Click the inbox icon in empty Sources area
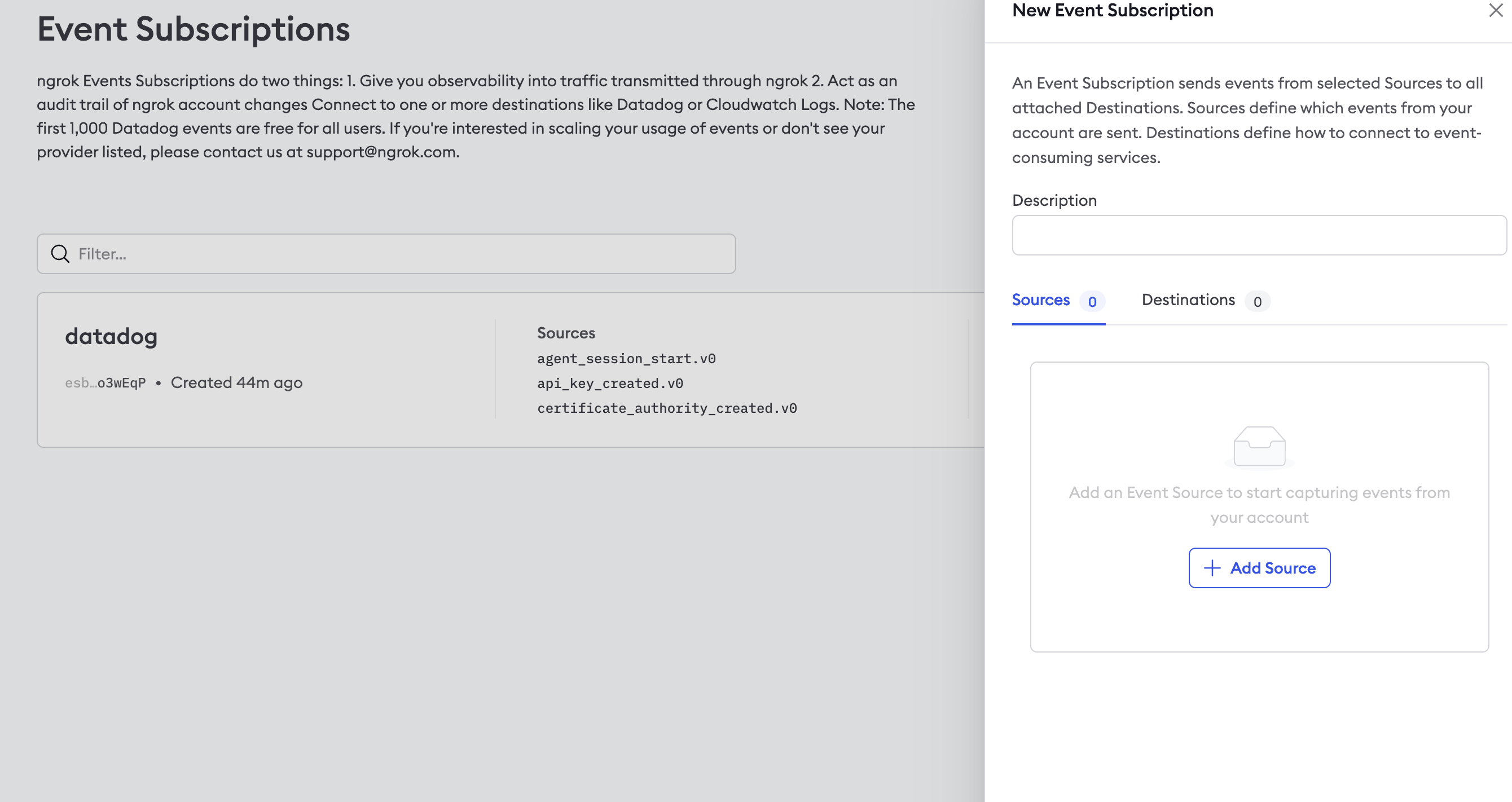The width and height of the screenshot is (1512, 802). (x=1259, y=447)
